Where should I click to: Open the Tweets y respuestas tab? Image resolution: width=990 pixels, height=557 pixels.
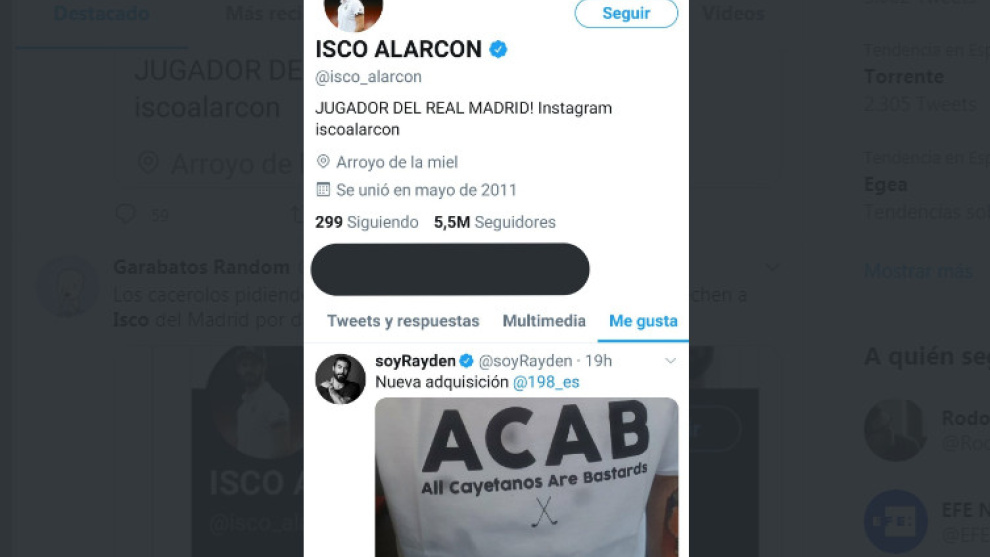[x=403, y=321]
